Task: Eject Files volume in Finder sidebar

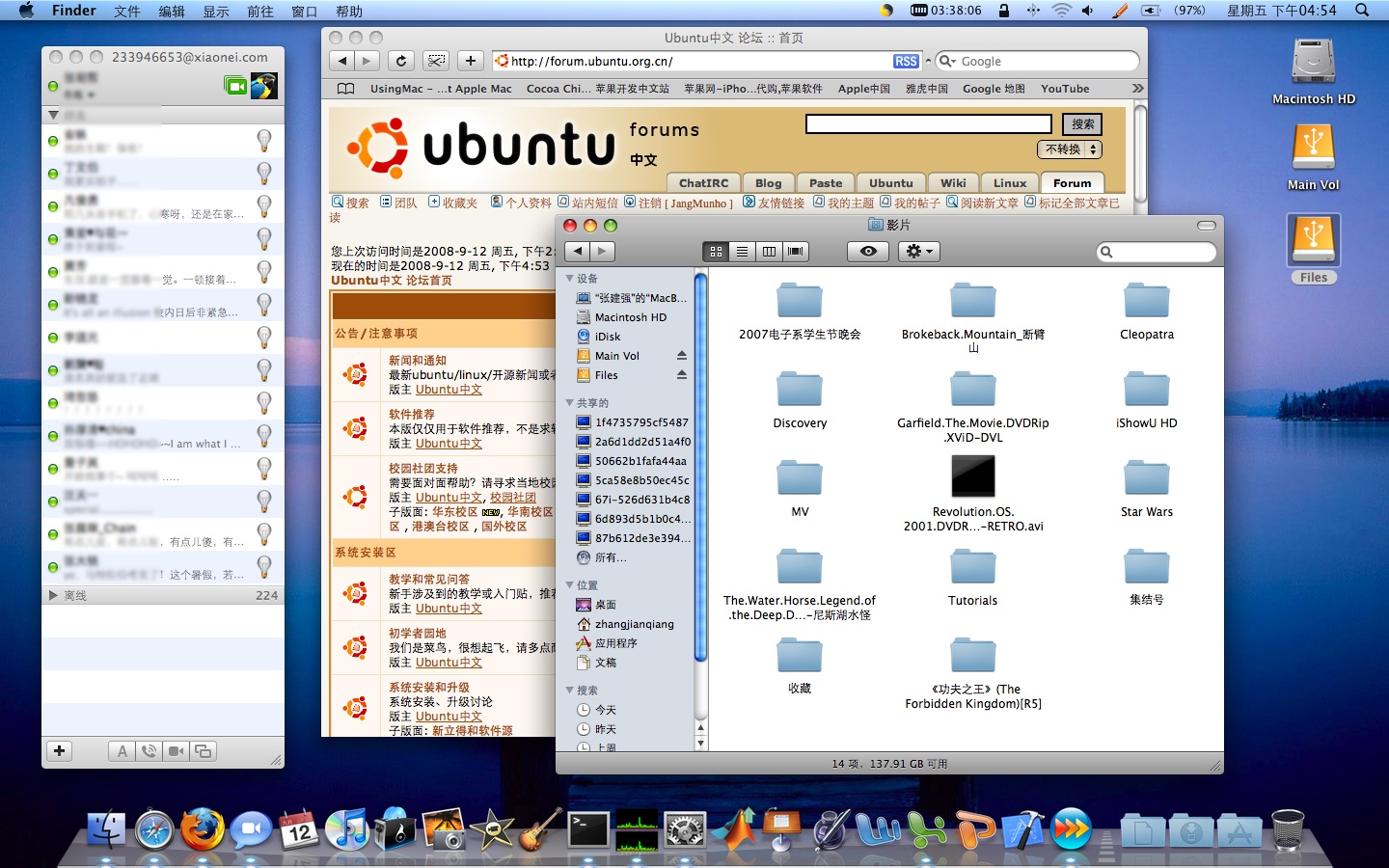Action: [x=682, y=374]
